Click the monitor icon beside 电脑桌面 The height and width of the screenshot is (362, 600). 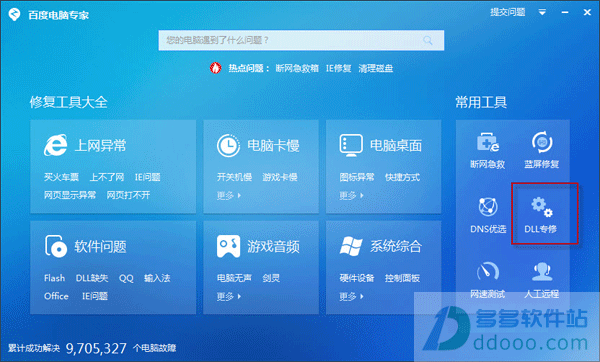click(x=351, y=145)
